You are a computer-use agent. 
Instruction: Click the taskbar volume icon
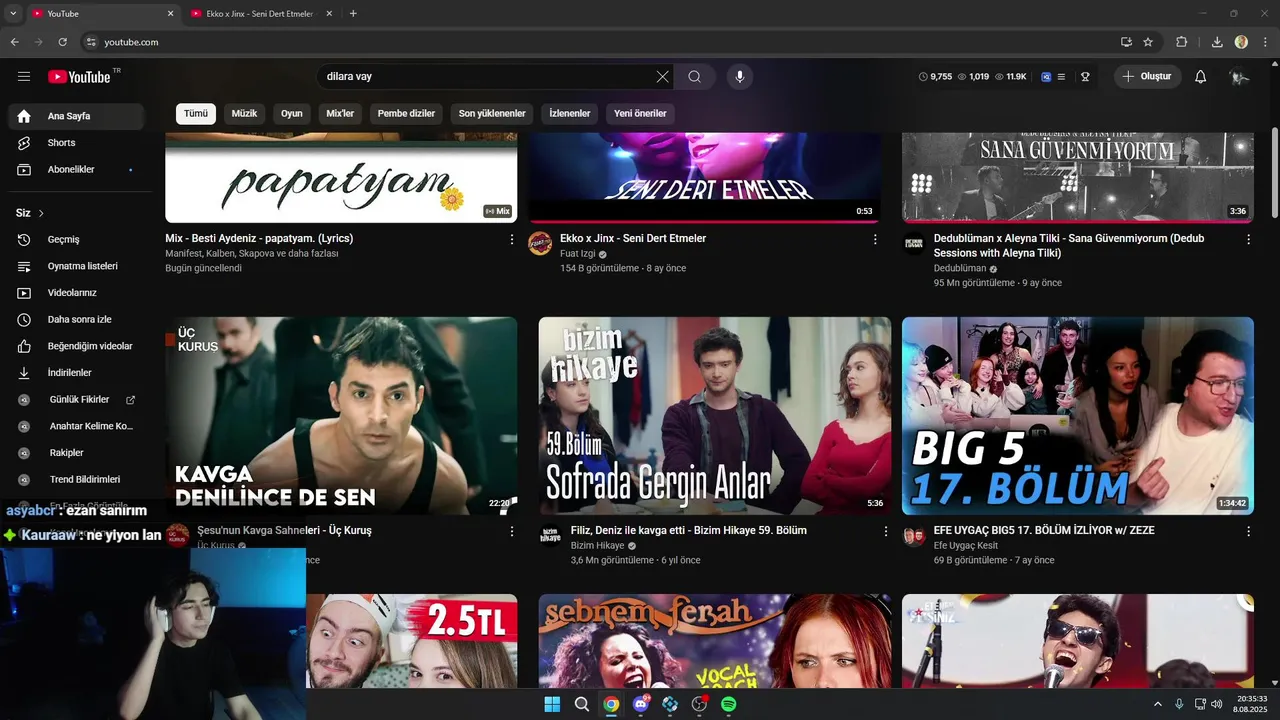[x=1216, y=704]
